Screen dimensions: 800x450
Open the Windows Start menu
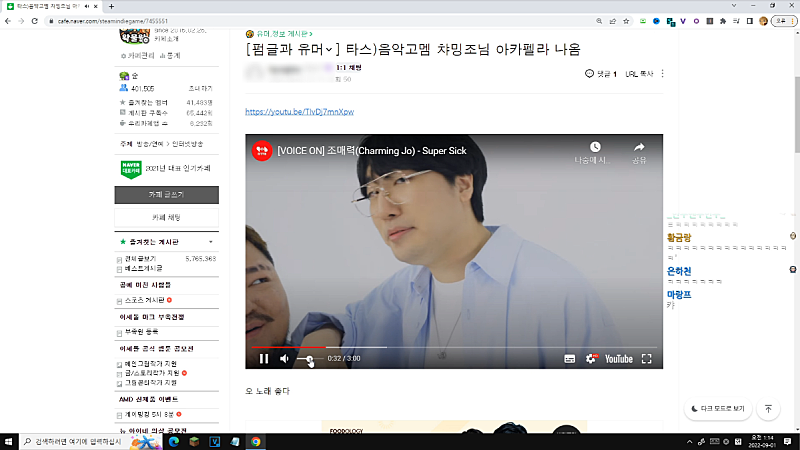coord(8,441)
